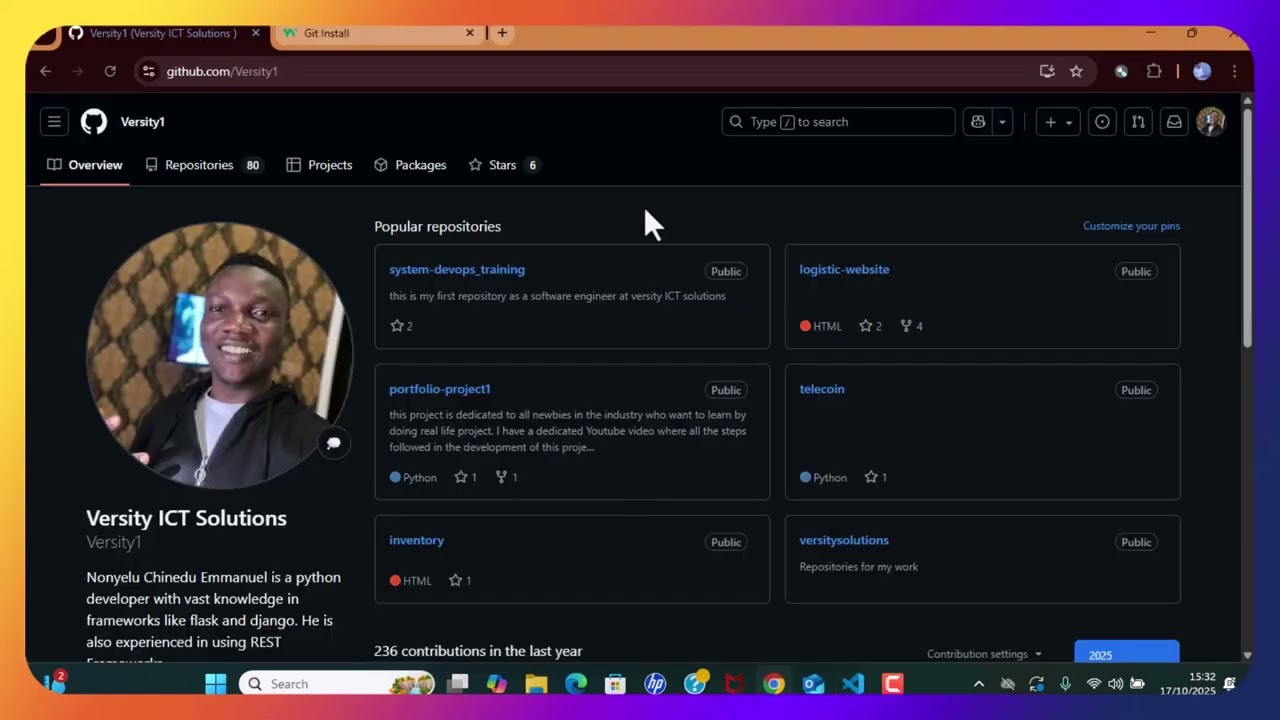
Task: Open Pull requests icon in GitHub header
Action: click(1138, 122)
